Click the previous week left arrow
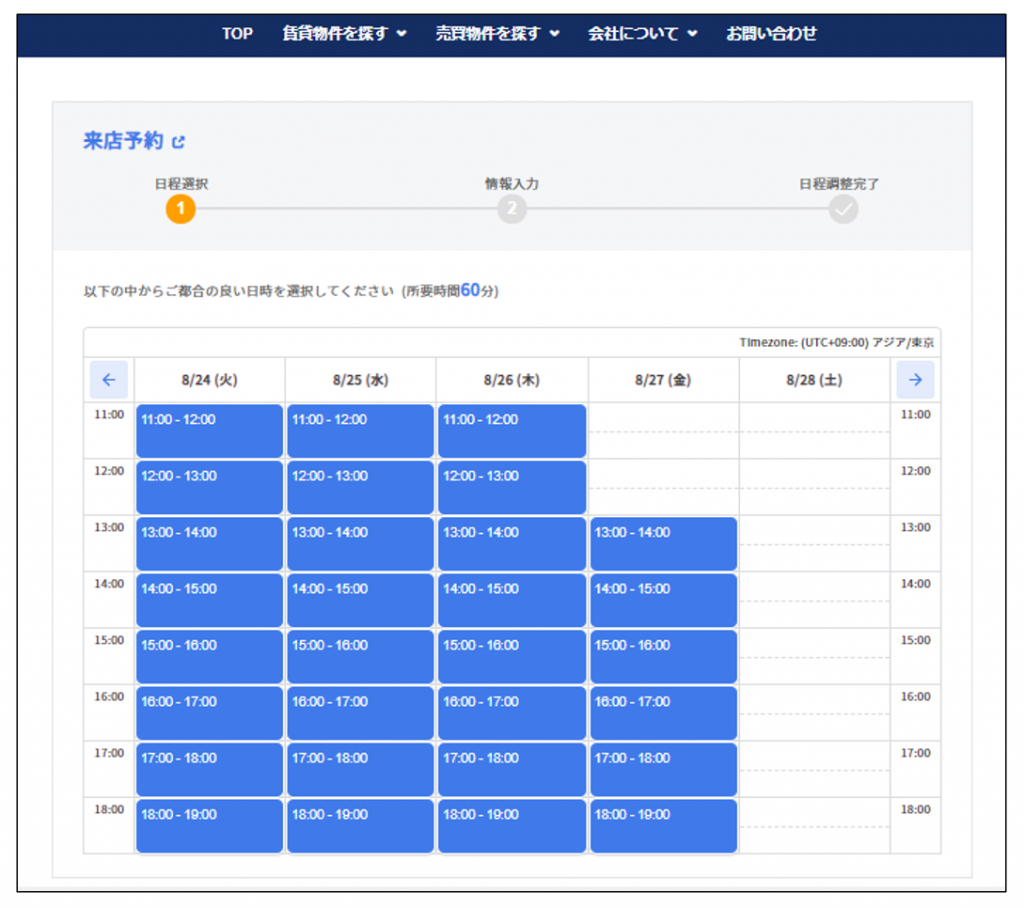 pos(109,380)
